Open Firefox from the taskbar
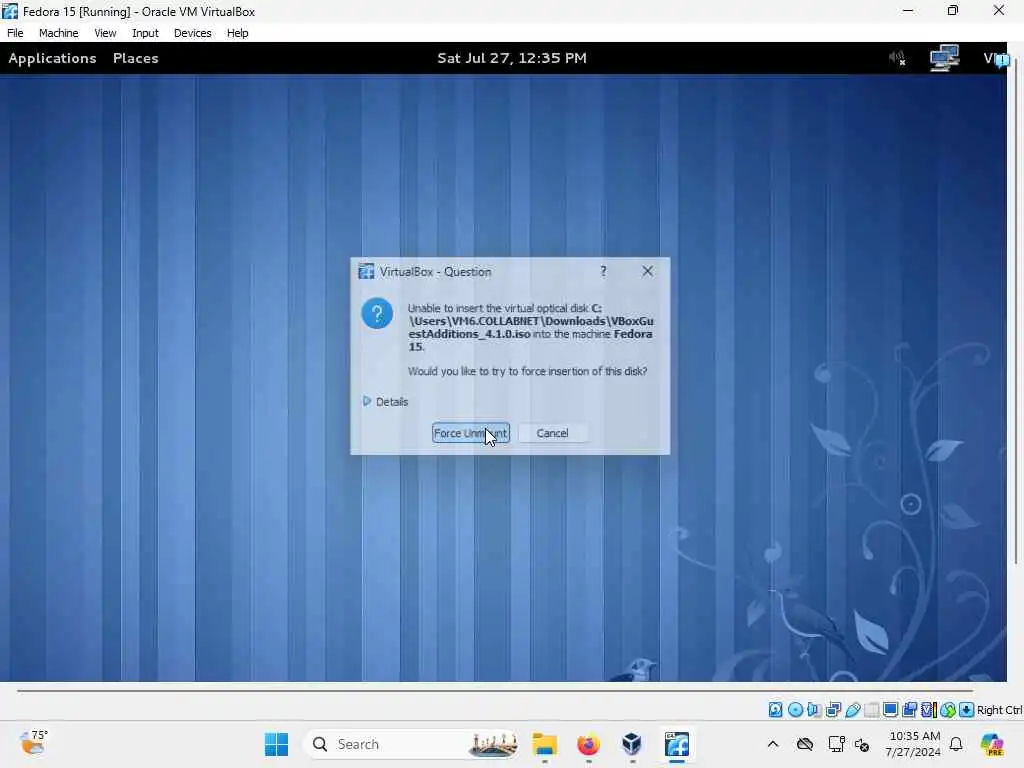This screenshot has height=768, width=1024. click(588, 744)
